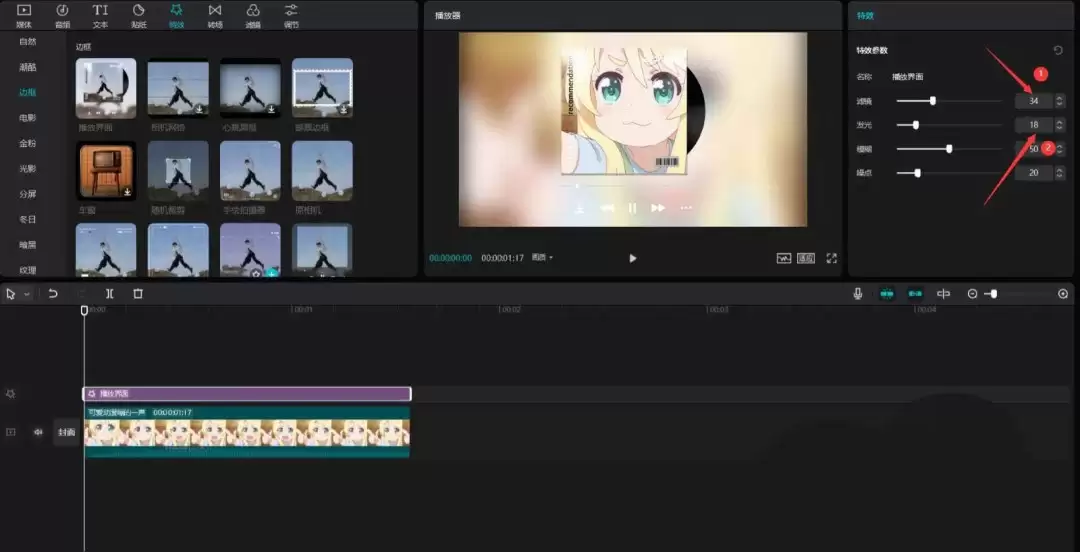Select the purple 播放界面 effect clip
The image size is (1080, 552).
pyautogui.click(x=247, y=393)
